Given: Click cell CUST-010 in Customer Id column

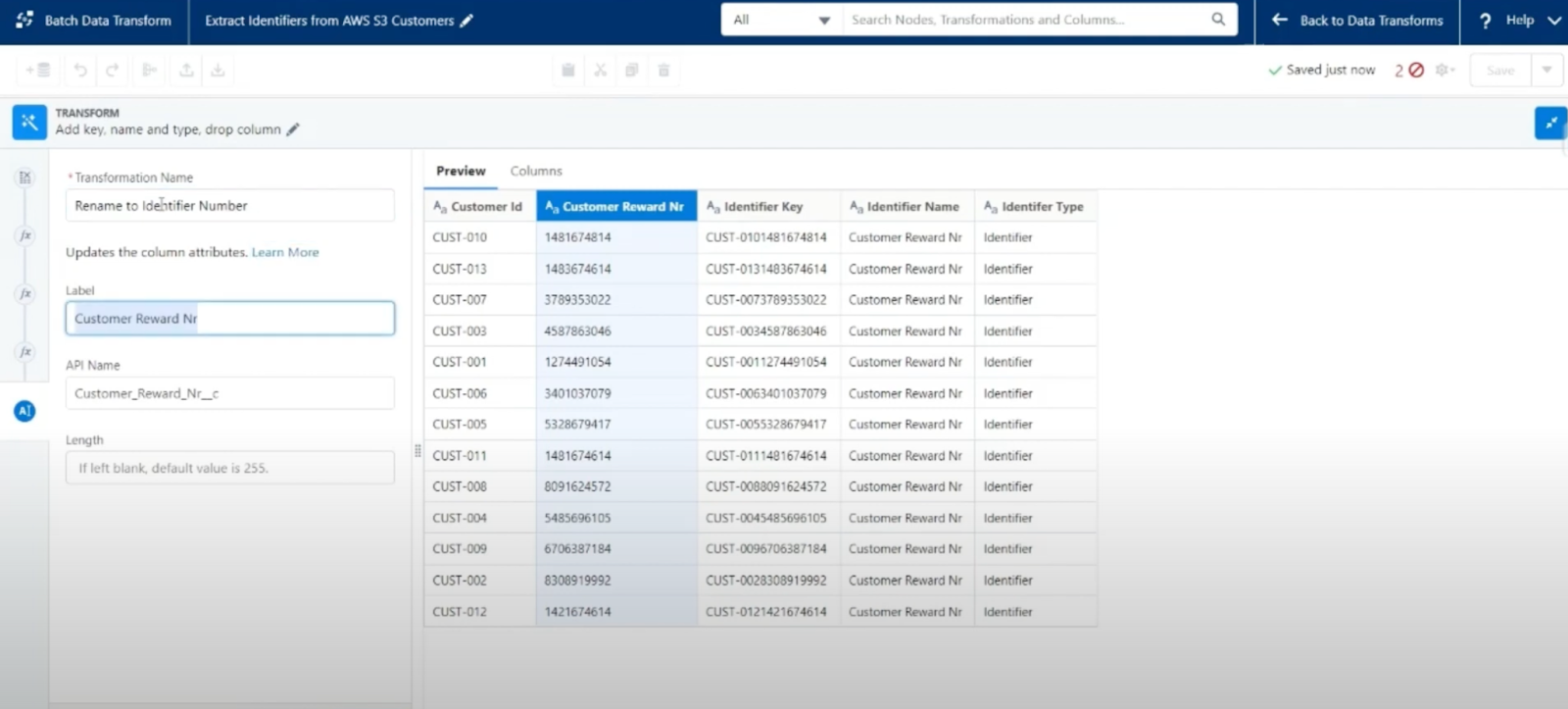Looking at the screenshot, I should [x=480, y=237].
